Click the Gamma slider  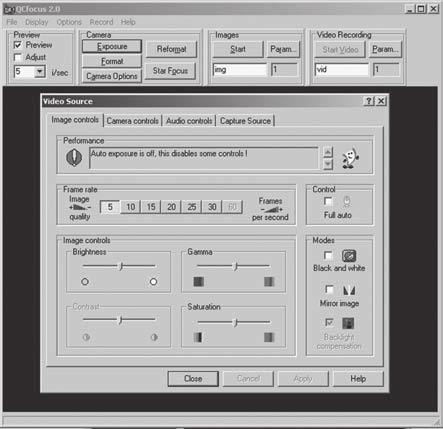click(x=233, y=266)
